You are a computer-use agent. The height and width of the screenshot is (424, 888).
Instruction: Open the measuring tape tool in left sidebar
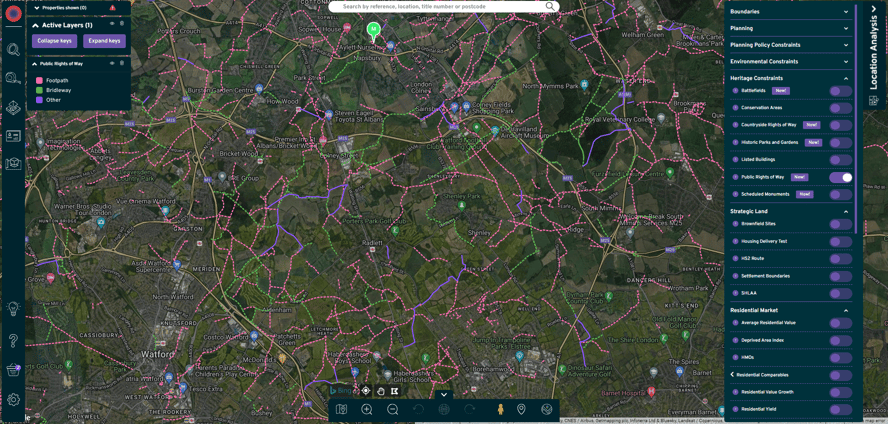coord(13,78)
